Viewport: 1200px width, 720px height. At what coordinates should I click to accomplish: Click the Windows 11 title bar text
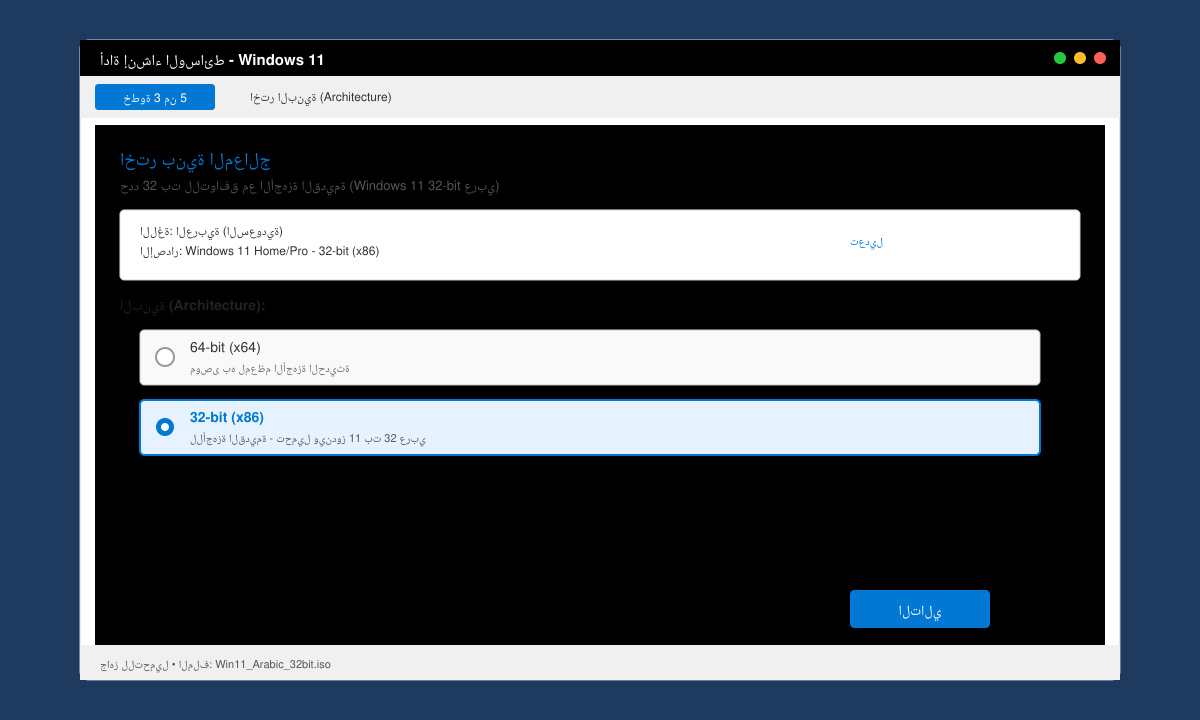click(x=212, y=60)
